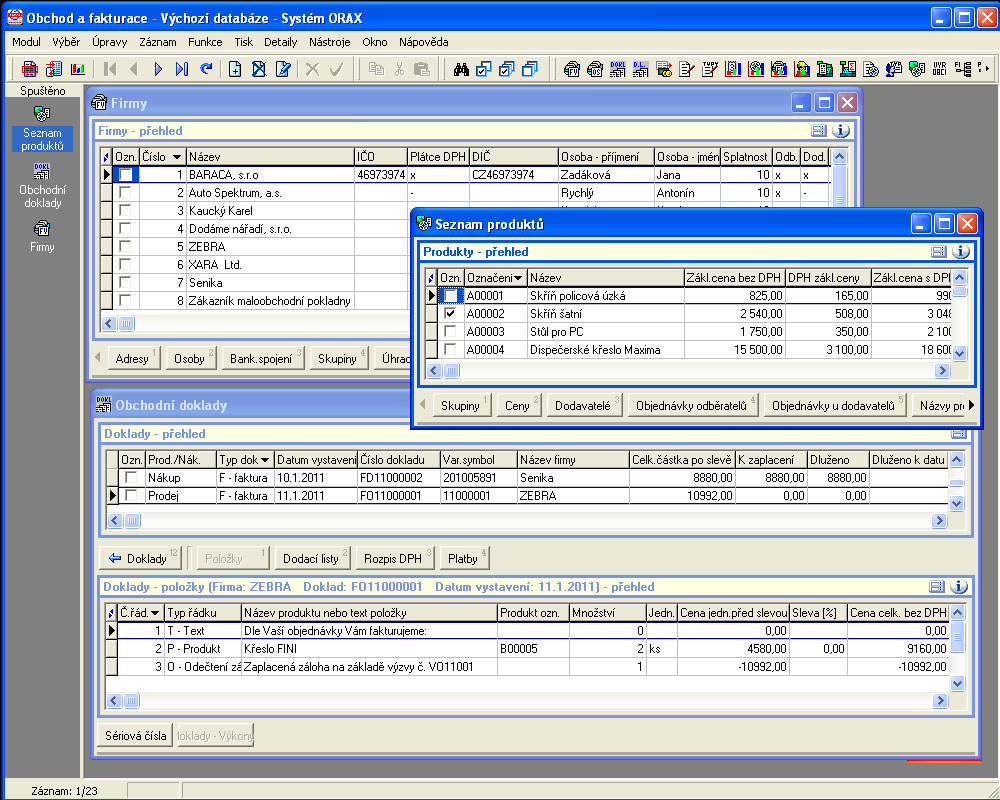Open Firmy icon in the left sidebar

(42, 235)
